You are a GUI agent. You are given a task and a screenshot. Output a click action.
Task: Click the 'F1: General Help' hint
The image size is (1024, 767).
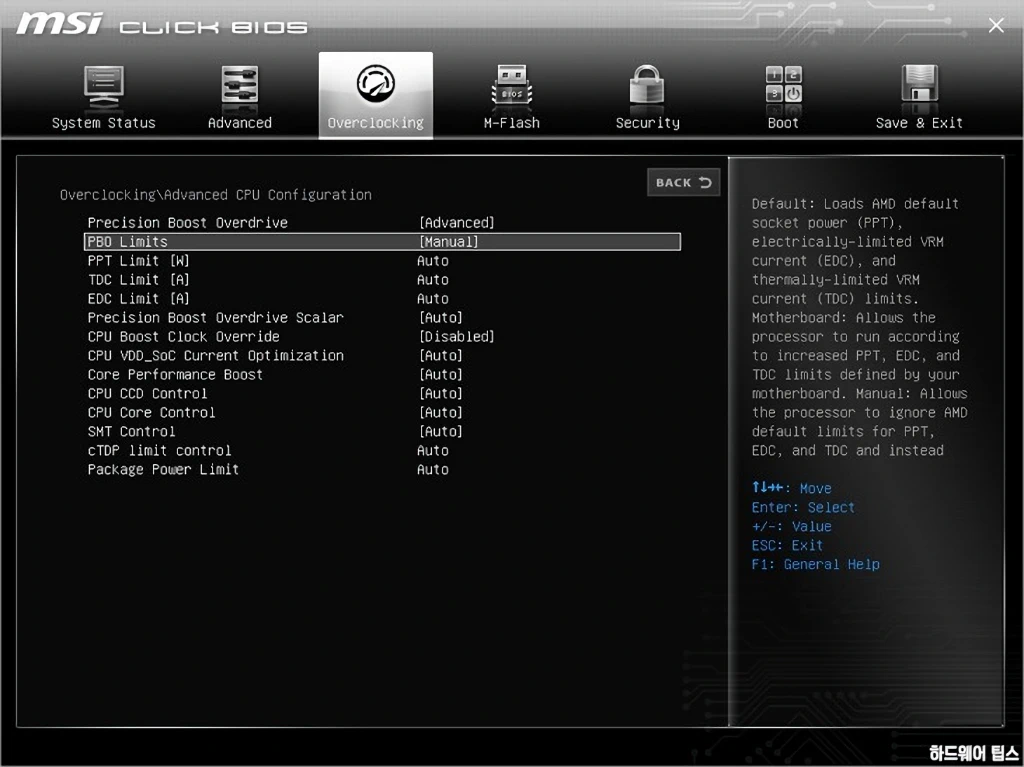click(816, 564)
